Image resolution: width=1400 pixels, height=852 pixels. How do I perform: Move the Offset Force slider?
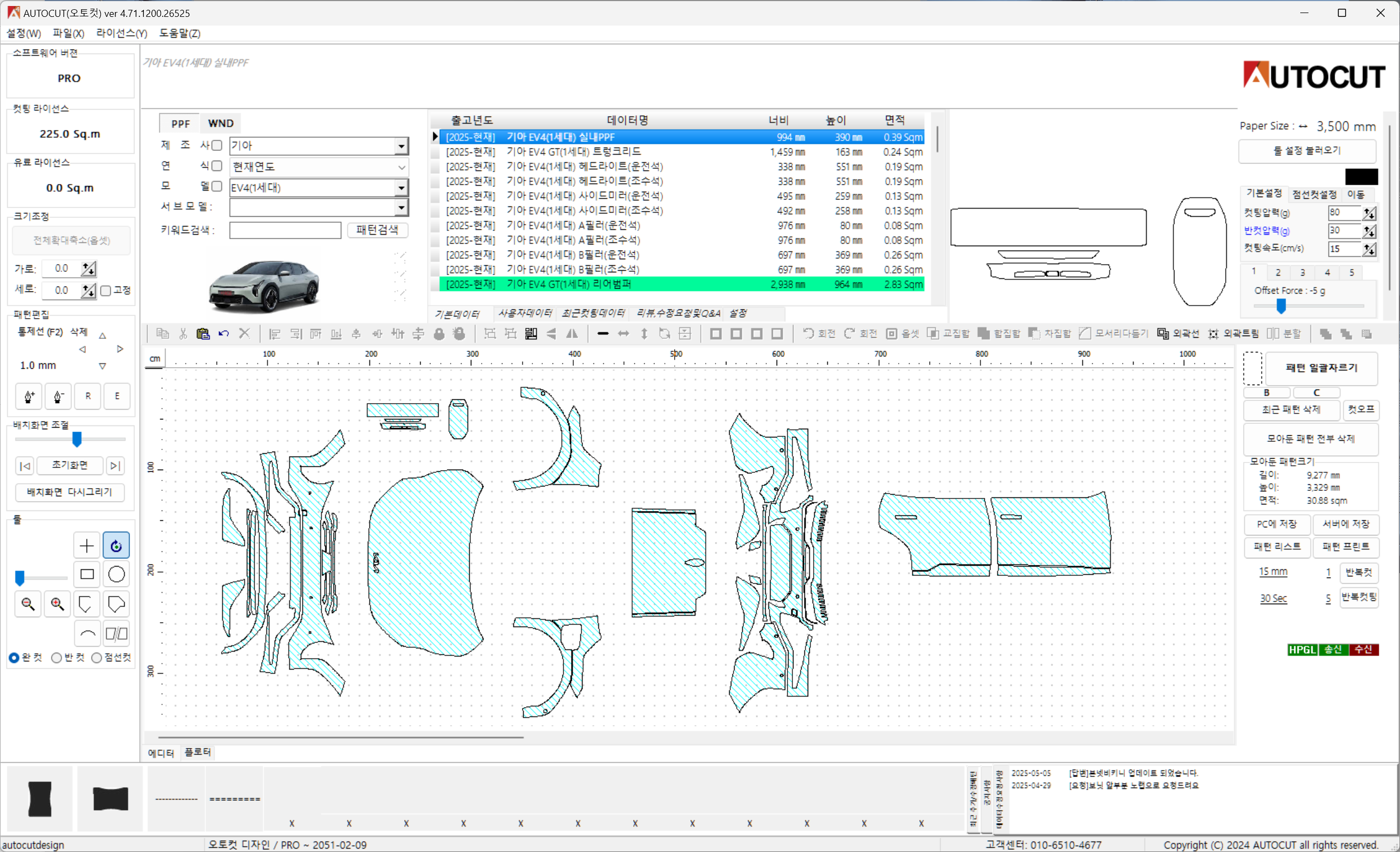pyautogui.click(x=1281, y=306)
